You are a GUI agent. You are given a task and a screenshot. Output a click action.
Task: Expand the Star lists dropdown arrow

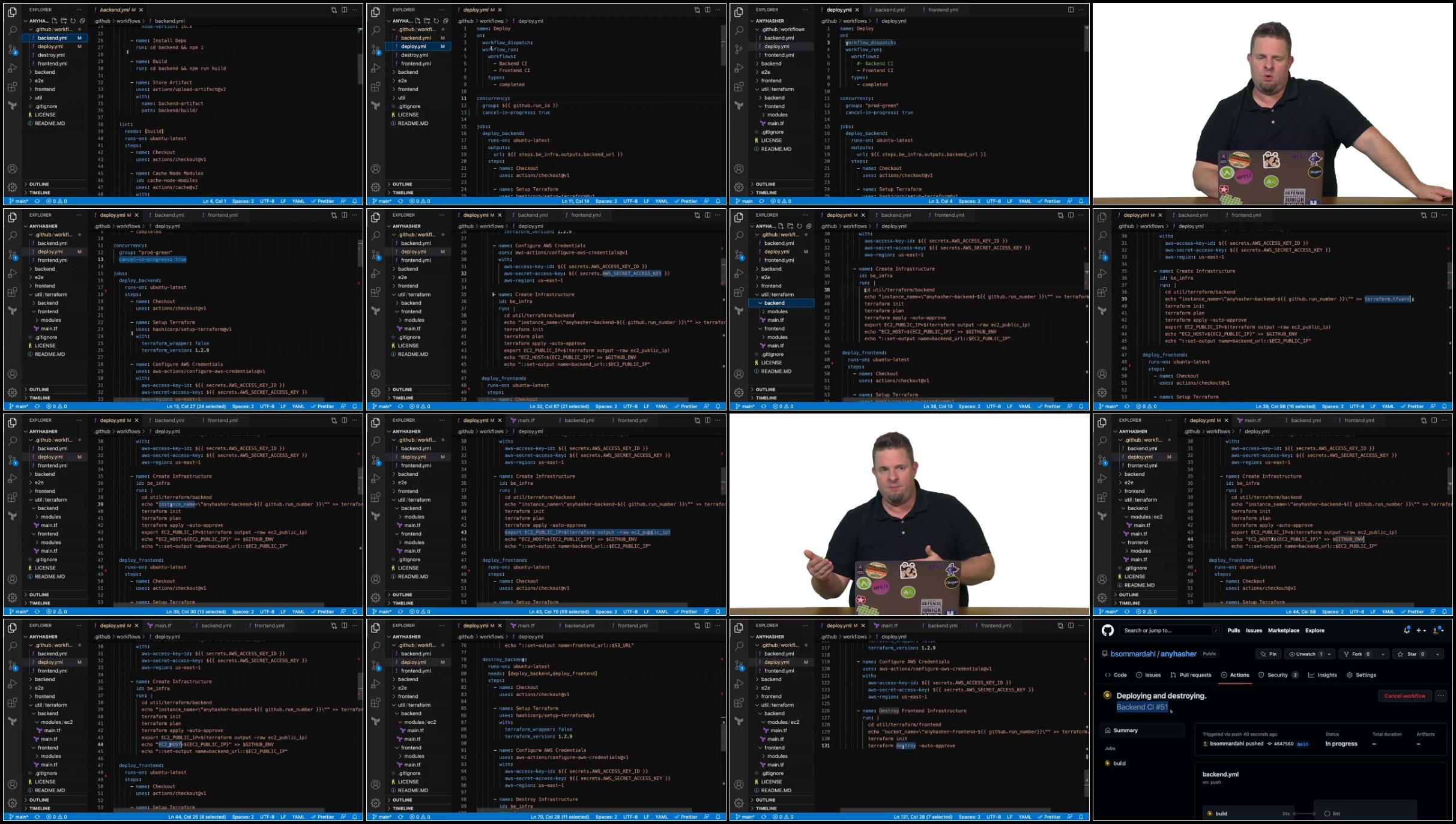click(1437, 654)
